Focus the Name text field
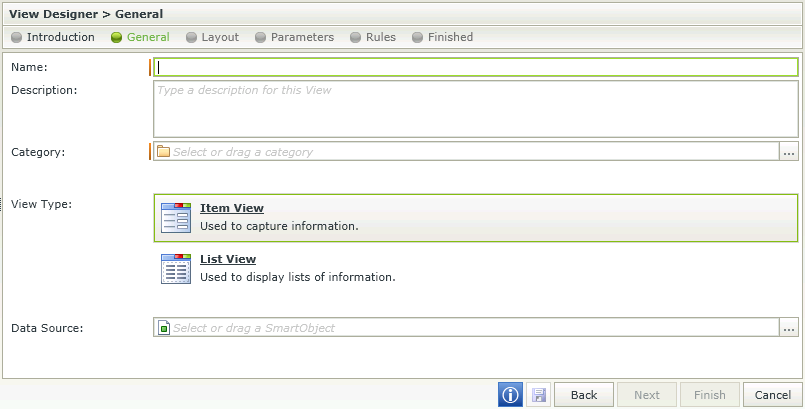Screen dimensions: 805x409 coord(476,67)
